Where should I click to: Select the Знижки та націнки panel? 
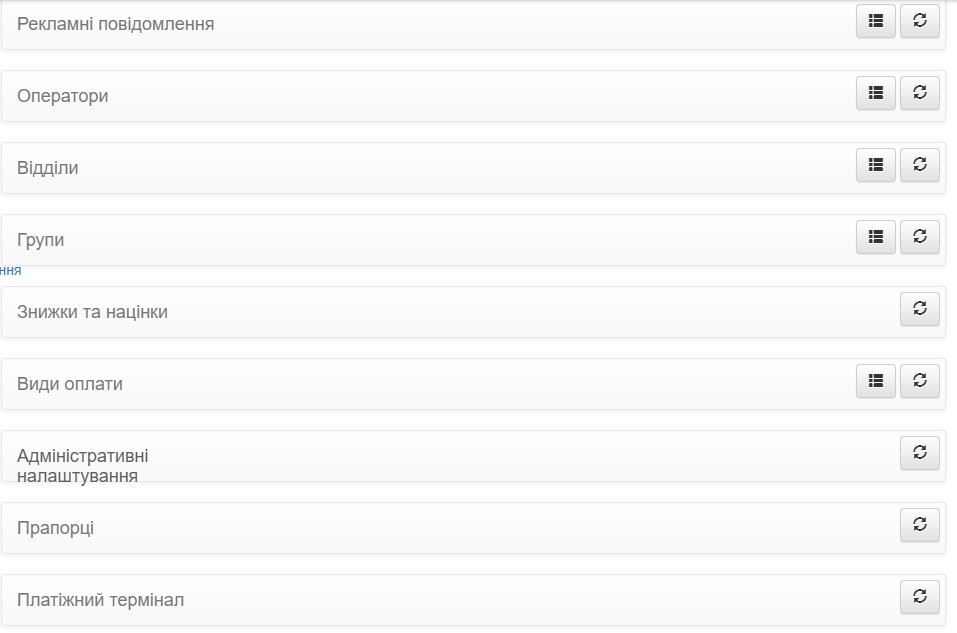(473, 312)
